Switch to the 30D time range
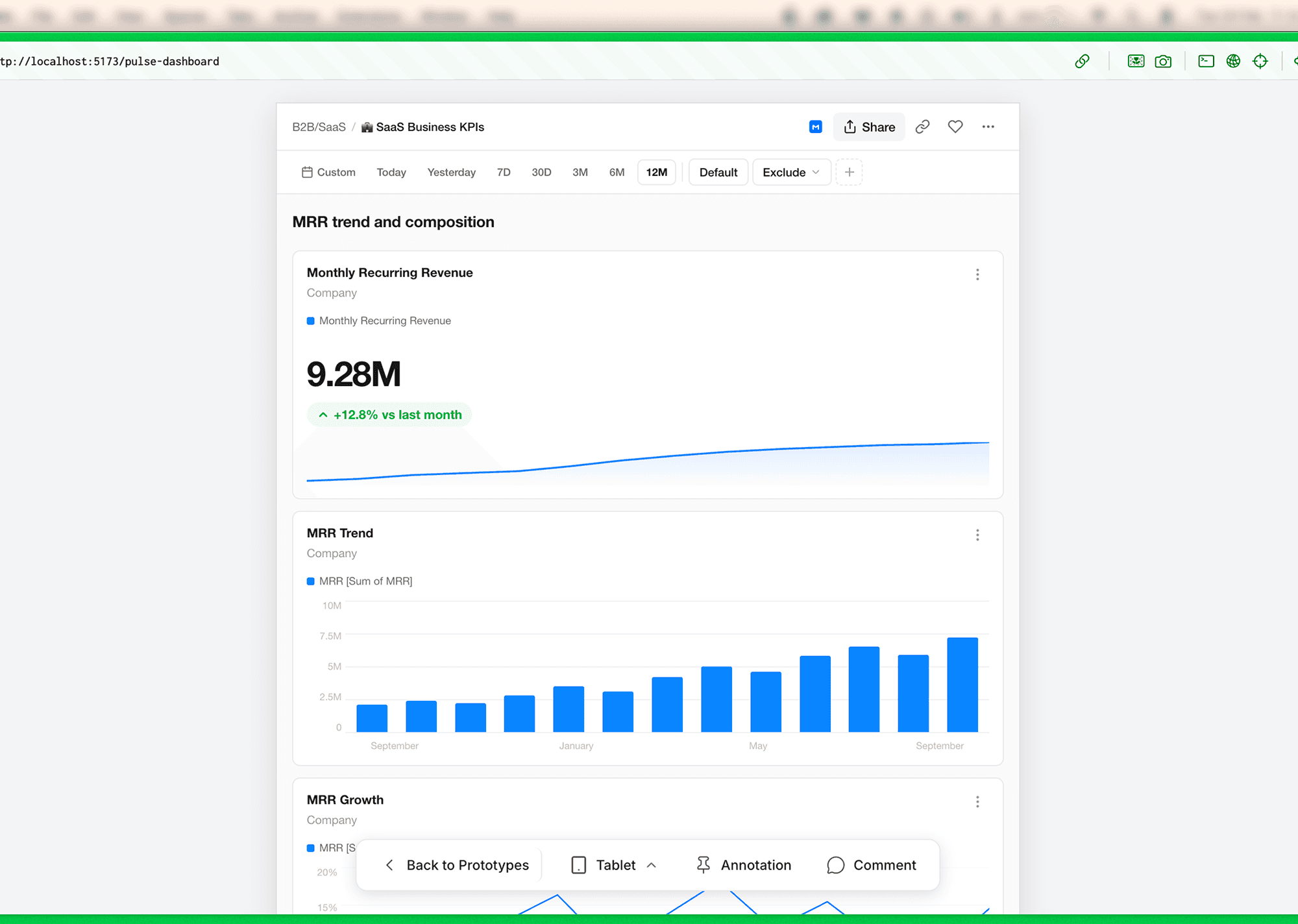 pyautogui.click(x=541, y=173)
